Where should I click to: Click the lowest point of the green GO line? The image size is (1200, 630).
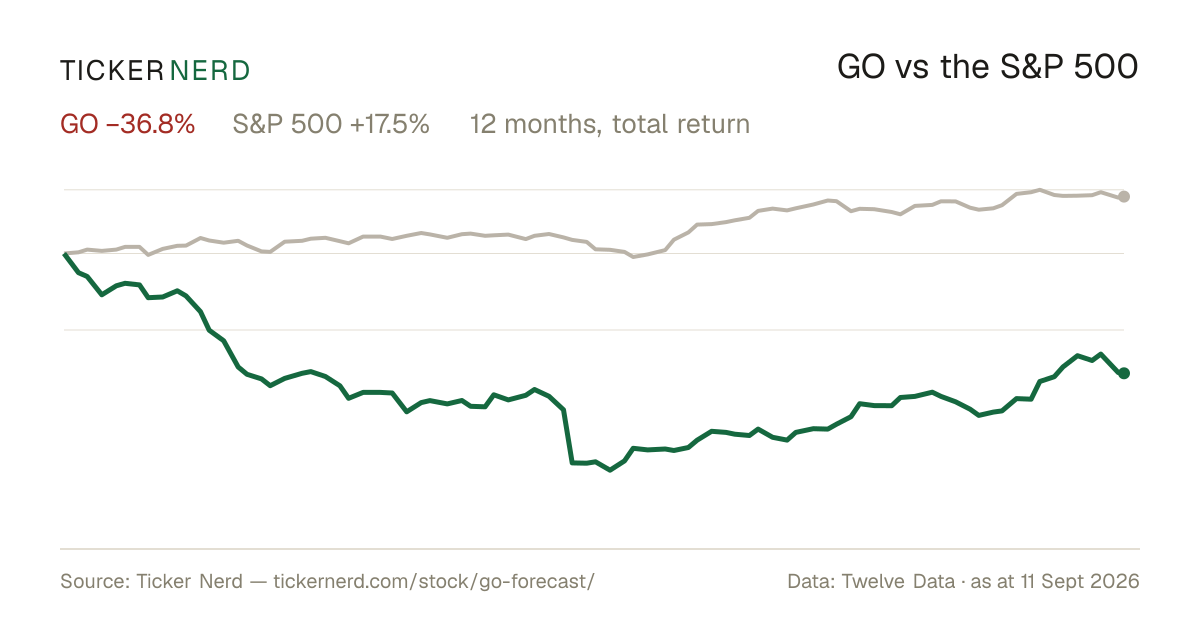tap(611, 470)
